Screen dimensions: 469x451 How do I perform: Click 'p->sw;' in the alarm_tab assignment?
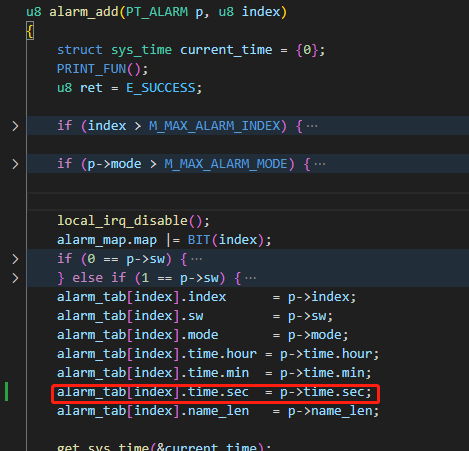pos(311,316)
